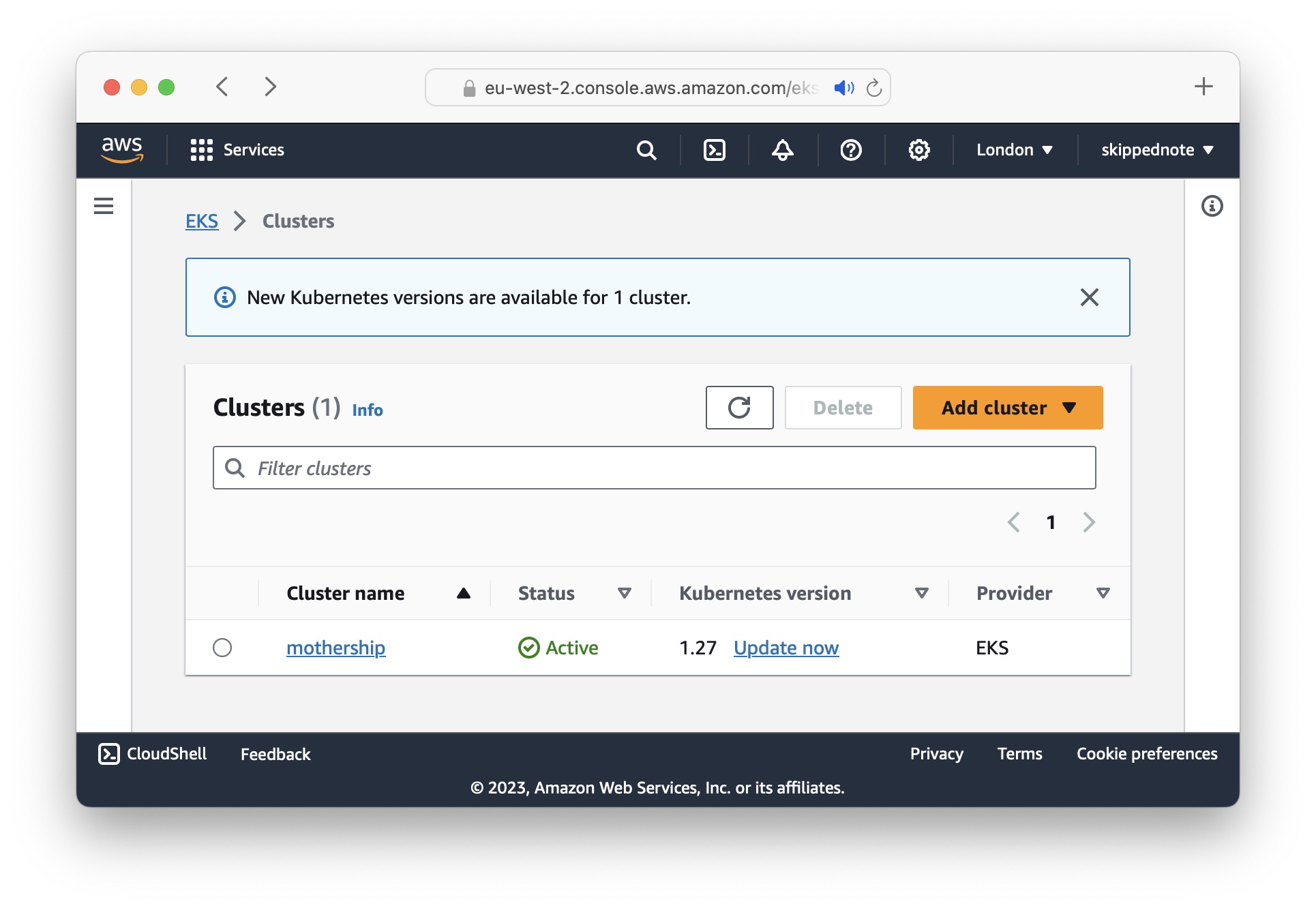Open the Add cluster dropdown

pyautogui.click(x=1007, y=408)
